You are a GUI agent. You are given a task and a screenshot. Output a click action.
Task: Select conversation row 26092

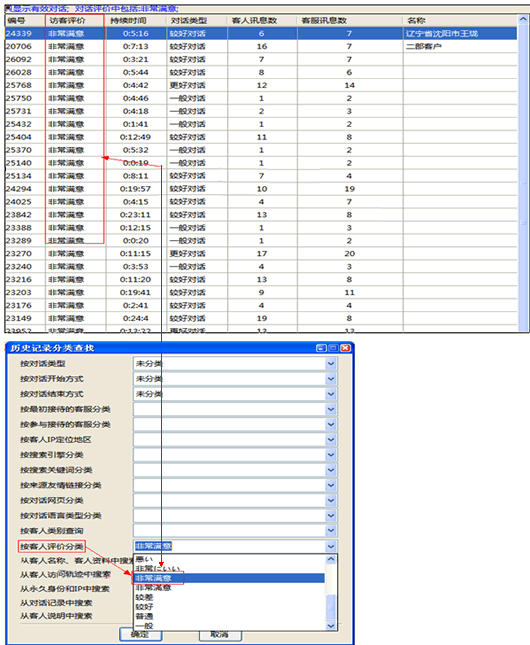pyautogui.click(x=261, y=60)
